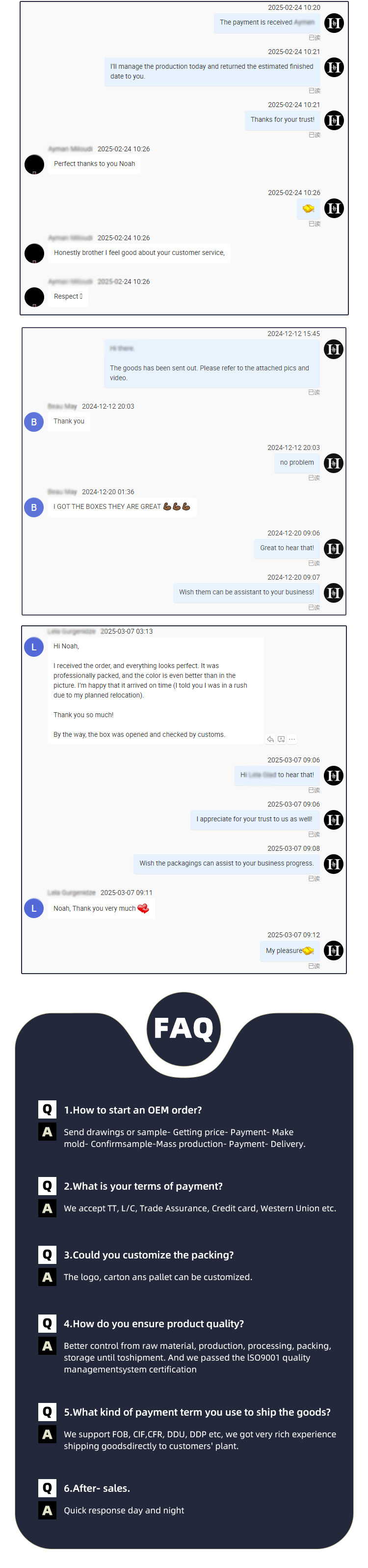368x1568 pixels.
Task: Select question '1.How to start an OEM order?'
Action: tap(133, 1110)
